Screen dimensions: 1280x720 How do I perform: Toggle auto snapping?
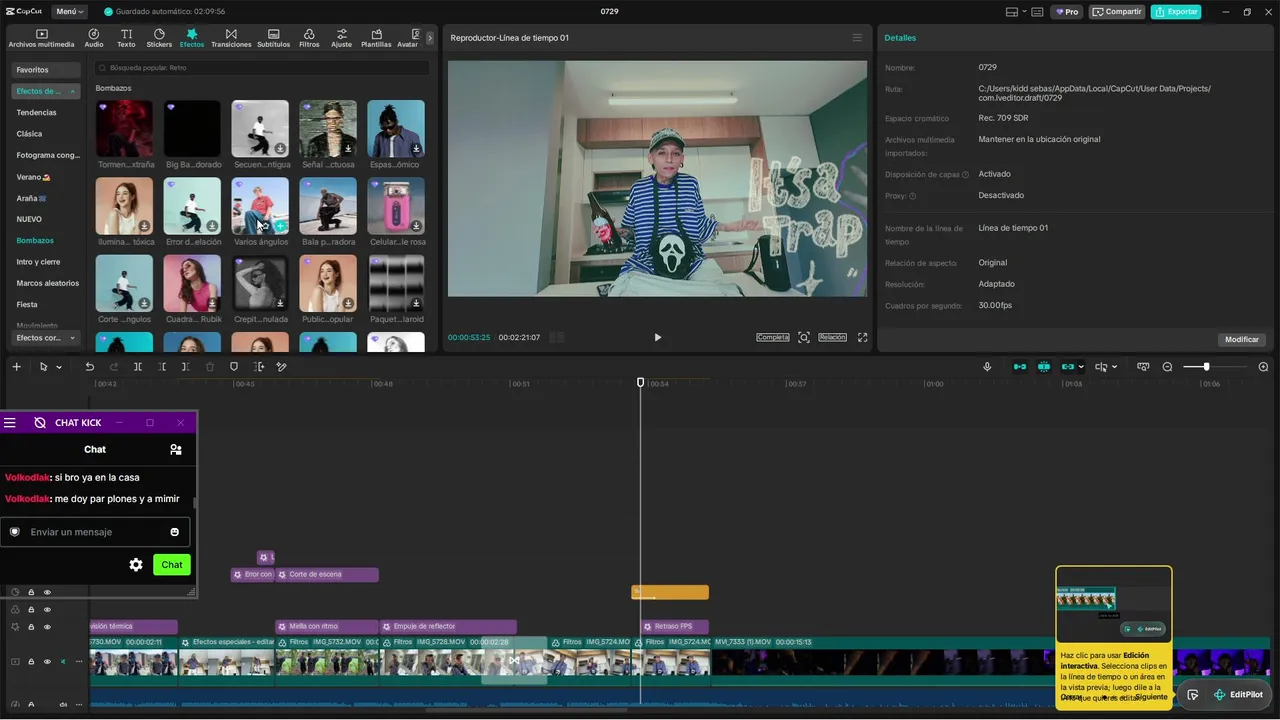(x=1044, y=367)
